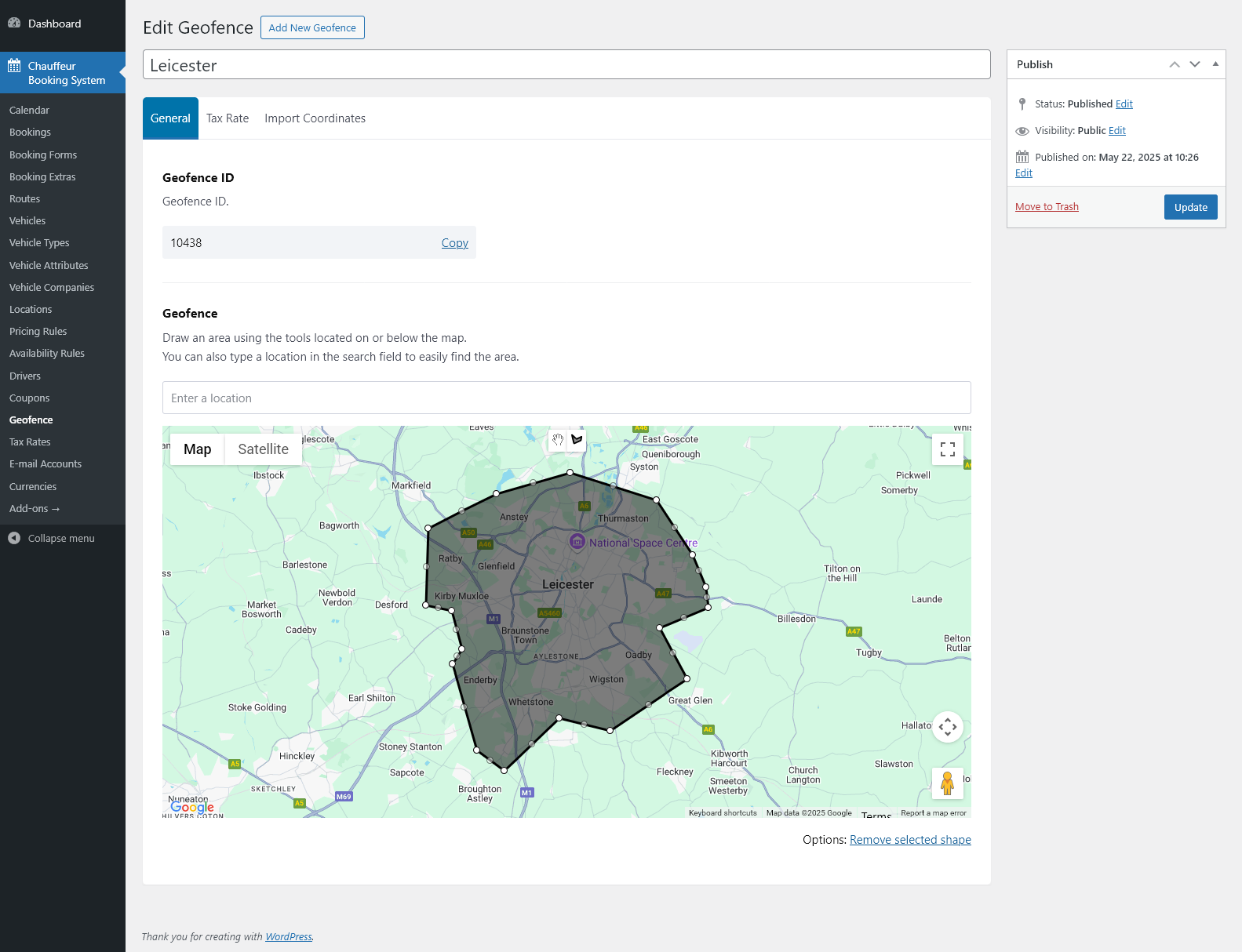1242x952 pixels.
Task: Click the Street View pegman icon
Action: pos(948,783)
